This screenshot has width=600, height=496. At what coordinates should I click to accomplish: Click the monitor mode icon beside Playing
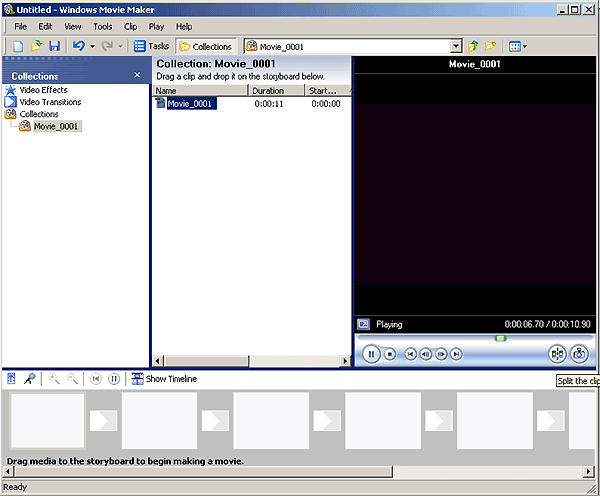[364, 324]
